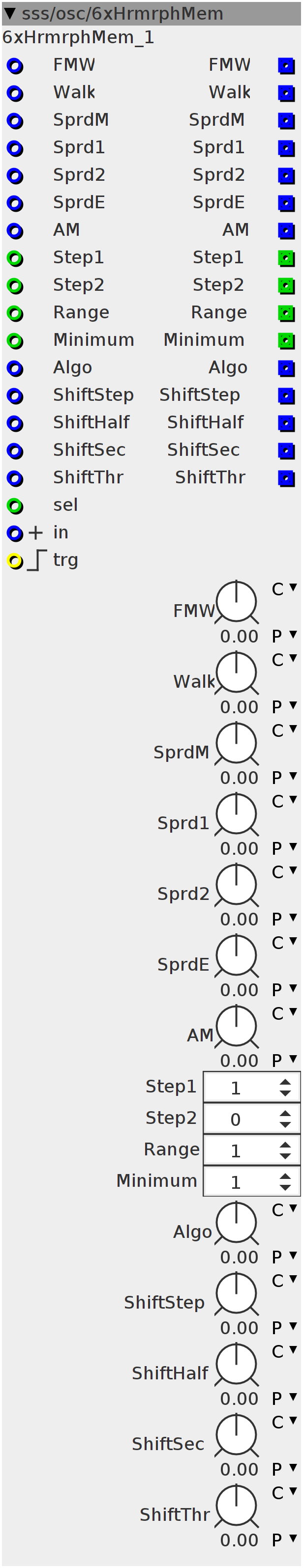Click the AM dial knob
The width and height of the screenshot is (303, 1568).
[237, 1026]
